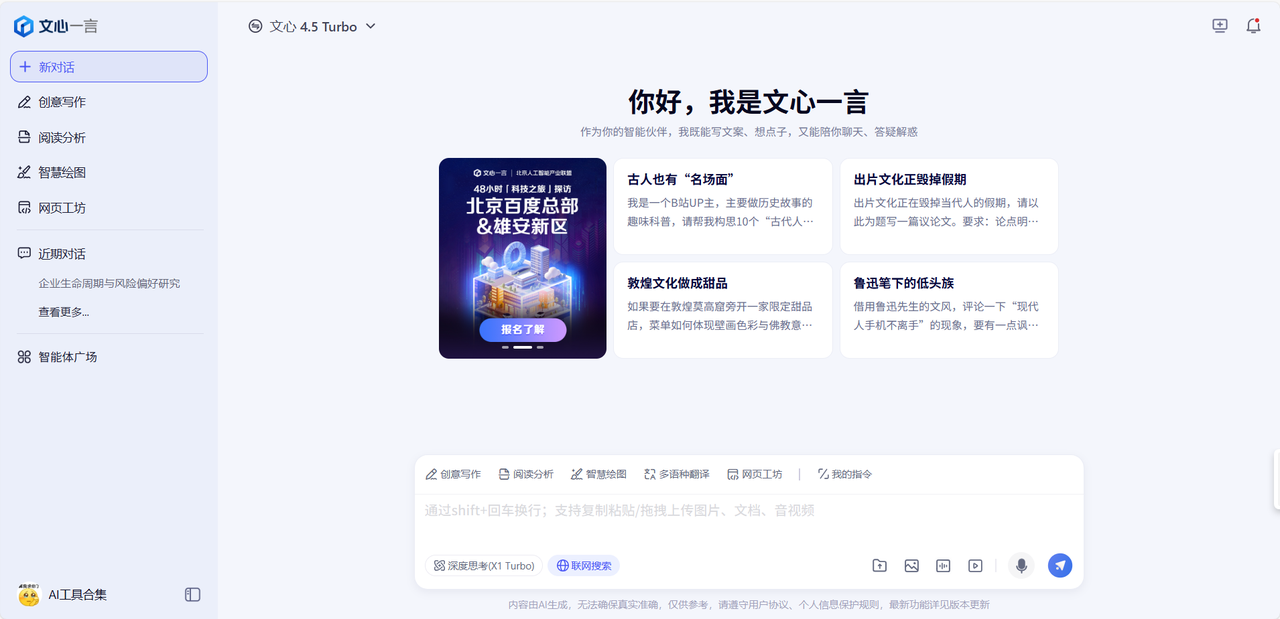Click the blue send message button
1280x619 pixels.
click(1060, 566)
